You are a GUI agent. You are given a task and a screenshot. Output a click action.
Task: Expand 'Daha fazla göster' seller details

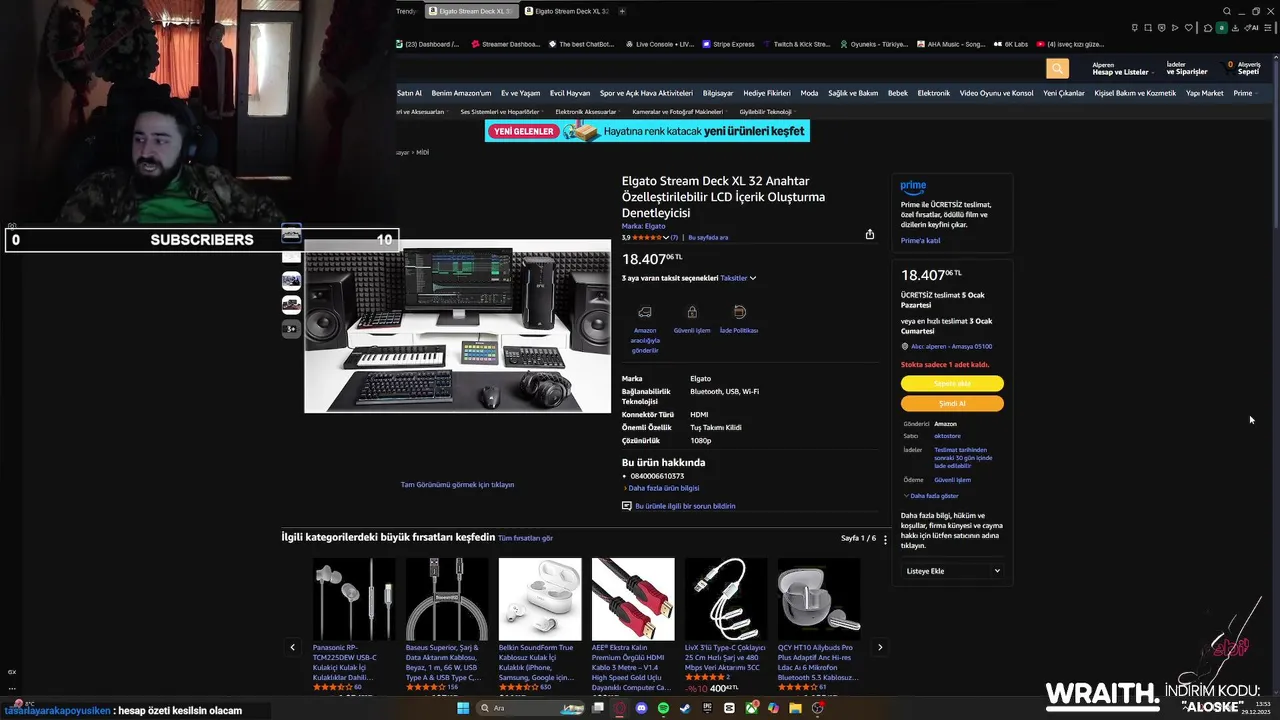[931, 496]
